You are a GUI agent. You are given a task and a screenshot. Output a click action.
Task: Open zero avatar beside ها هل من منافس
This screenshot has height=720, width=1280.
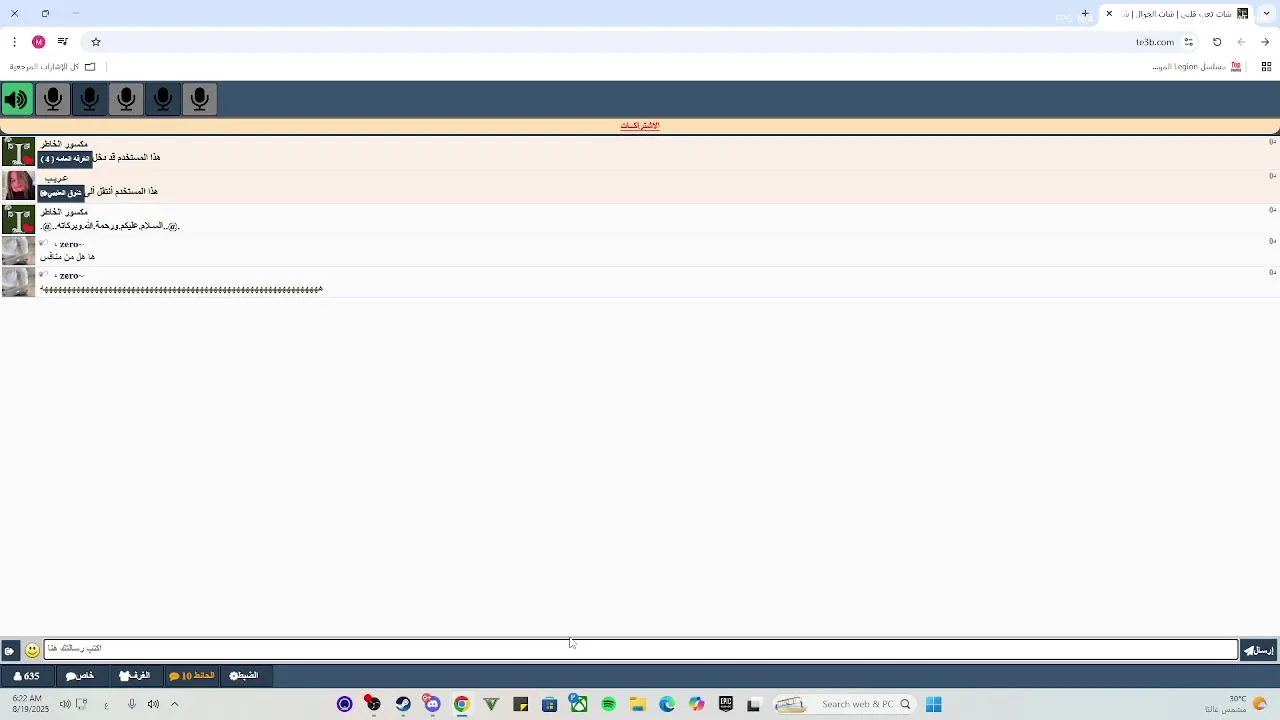(x=18, y=251)
